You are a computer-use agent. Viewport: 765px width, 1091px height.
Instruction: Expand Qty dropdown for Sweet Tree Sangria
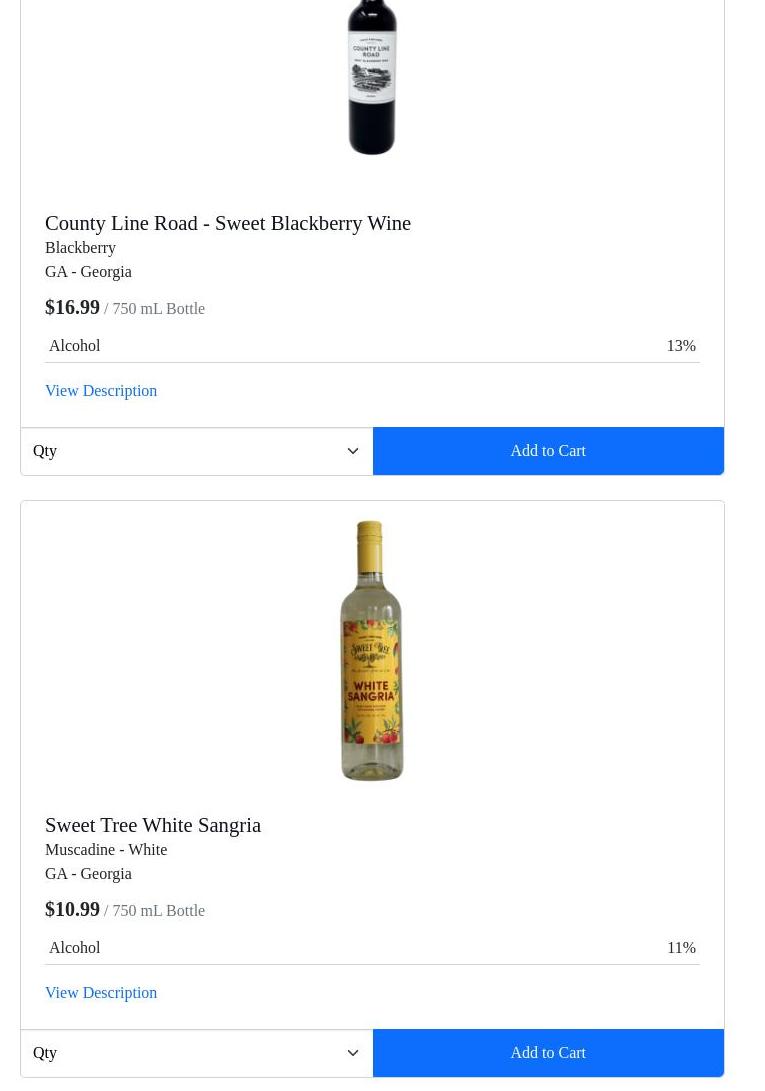pyautogui.click(x=196, y=1053)
